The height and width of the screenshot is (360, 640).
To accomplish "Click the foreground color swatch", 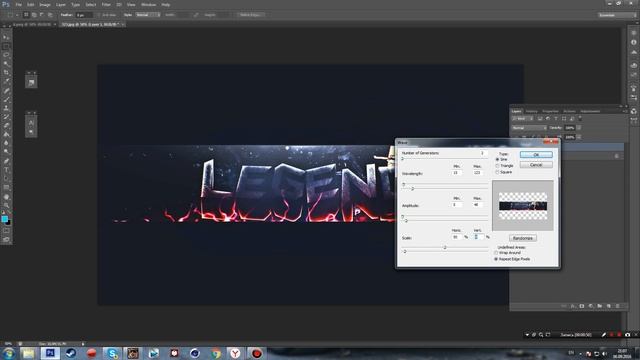I will (4, 219).
